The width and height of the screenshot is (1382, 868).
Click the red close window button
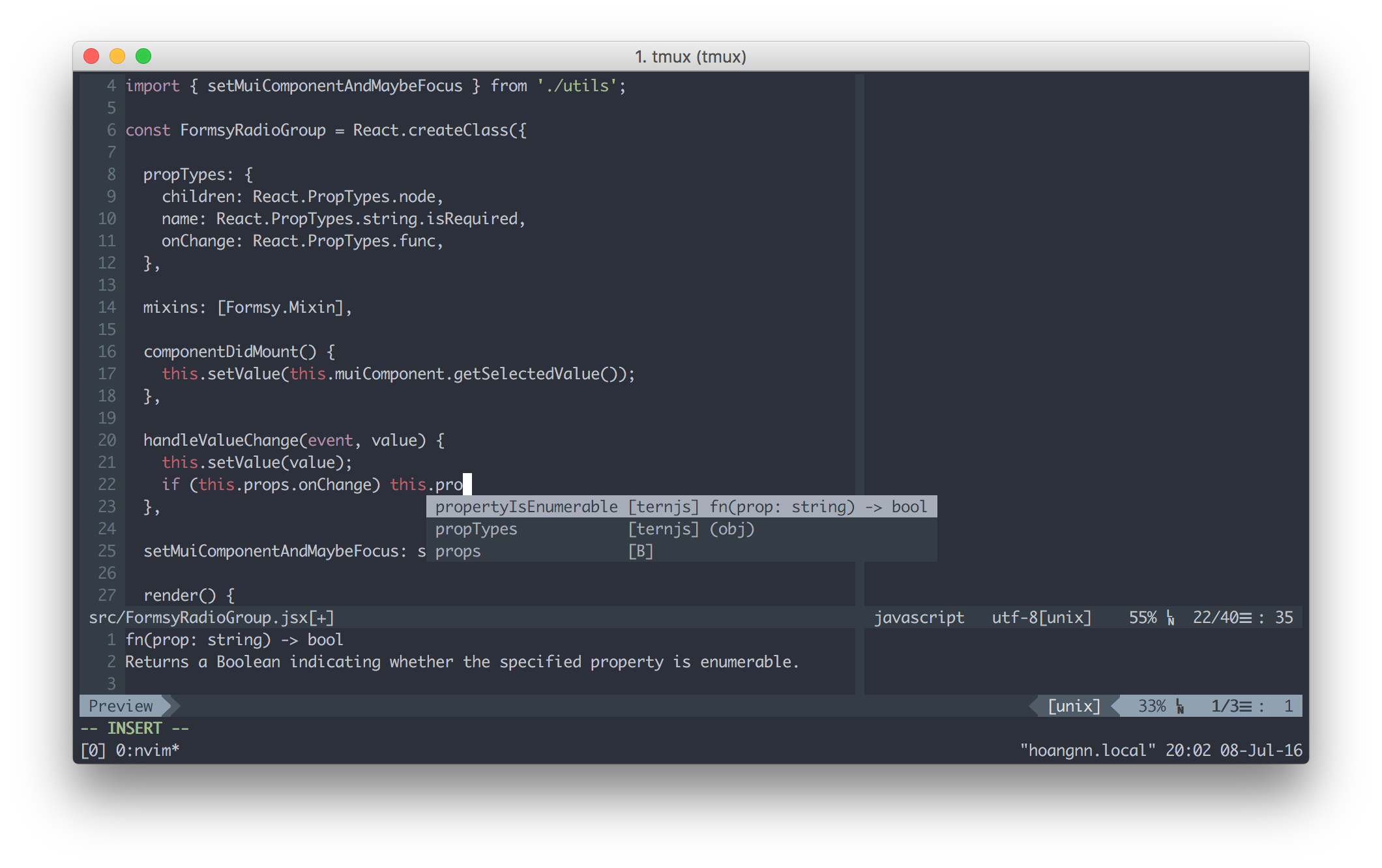pyautogui.click(x=91, y=57)
